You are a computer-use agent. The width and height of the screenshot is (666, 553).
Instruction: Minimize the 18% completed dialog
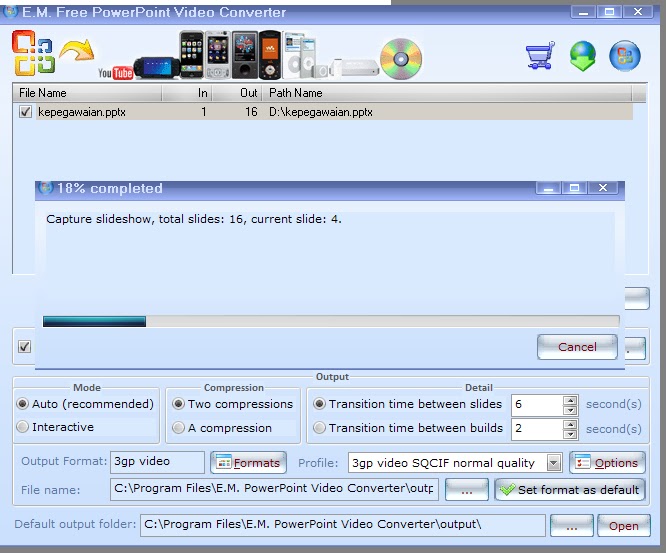548,188
